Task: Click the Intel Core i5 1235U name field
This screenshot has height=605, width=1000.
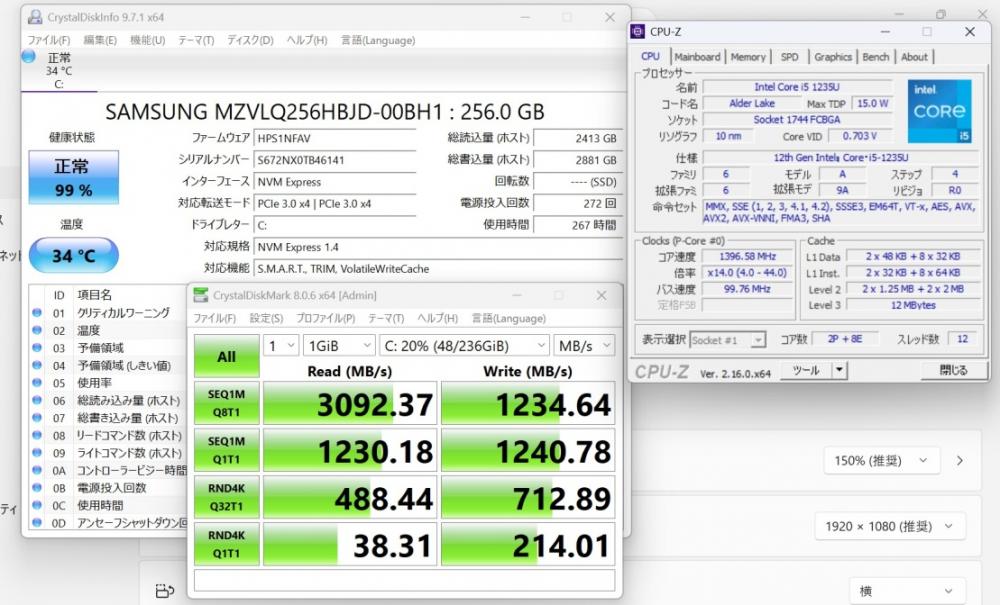Action: pos(797,87)
